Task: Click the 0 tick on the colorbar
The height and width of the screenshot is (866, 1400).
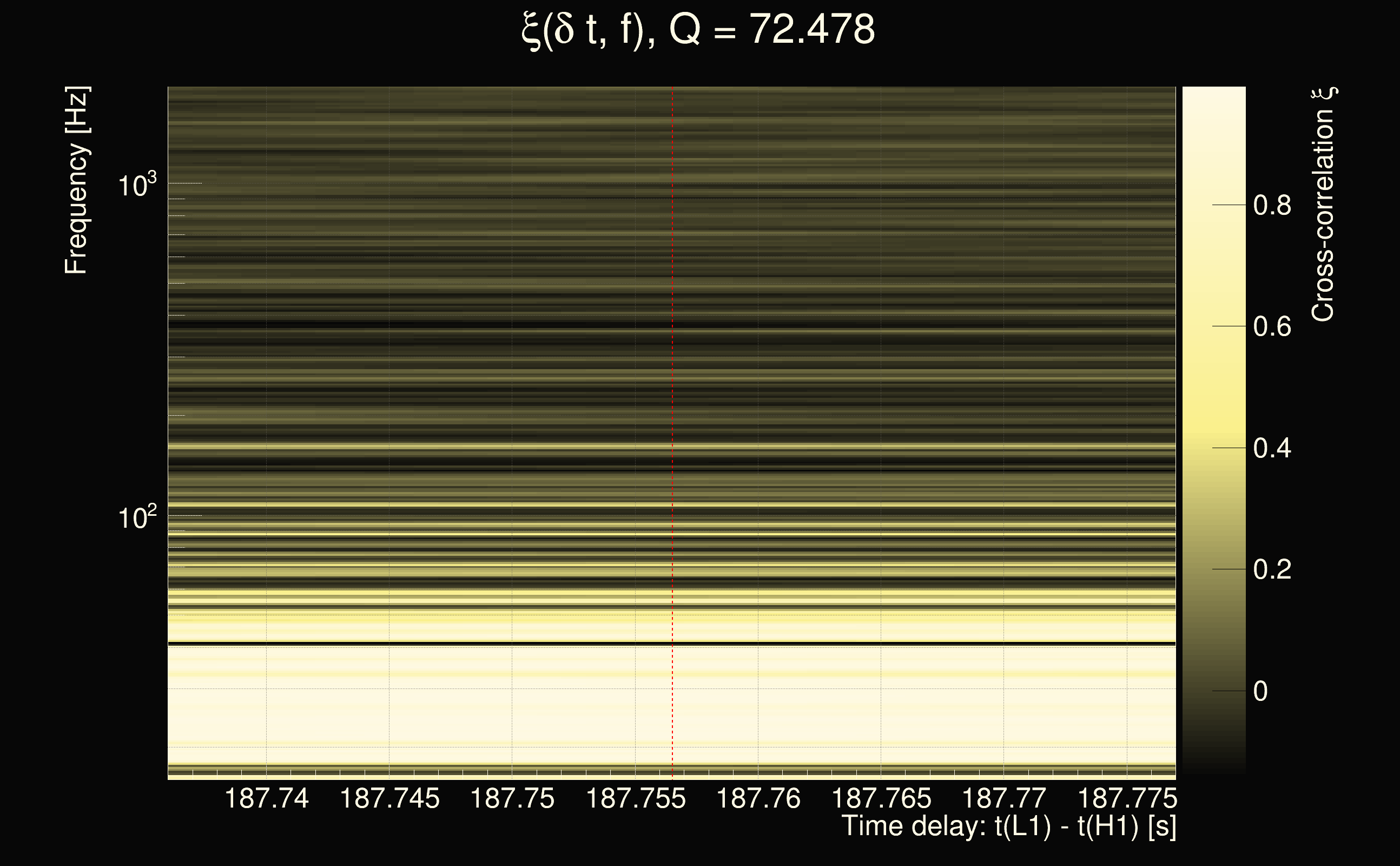Action: (x=1260, y=691)
